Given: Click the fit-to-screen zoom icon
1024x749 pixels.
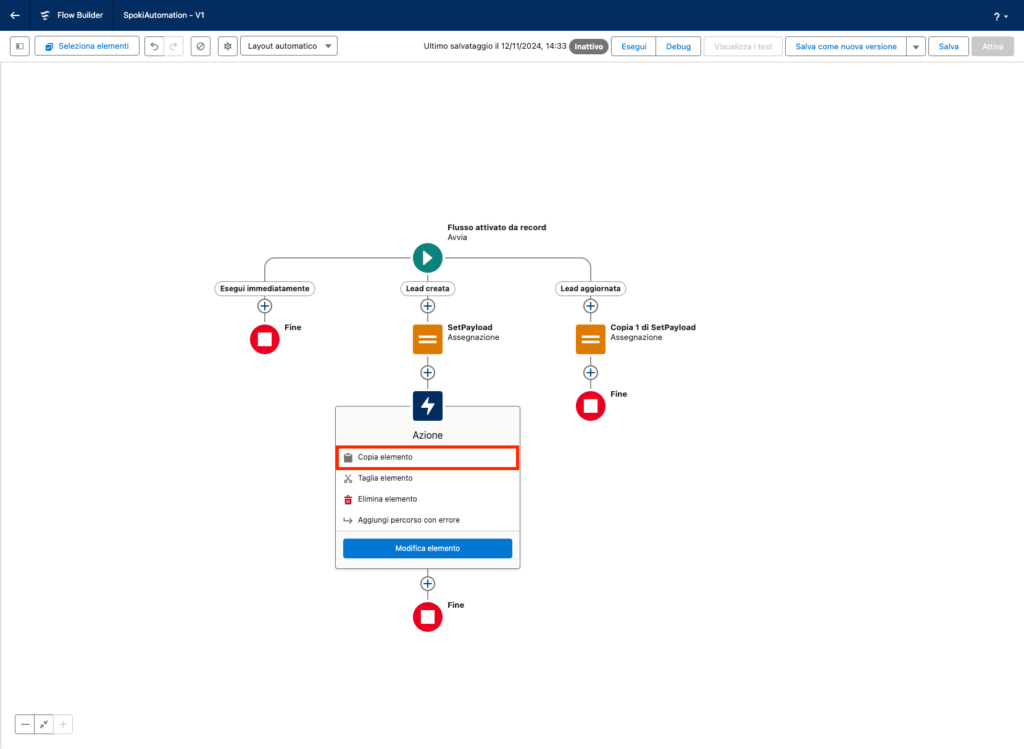Looking at the screenshot, I should [x=44, y=724].
